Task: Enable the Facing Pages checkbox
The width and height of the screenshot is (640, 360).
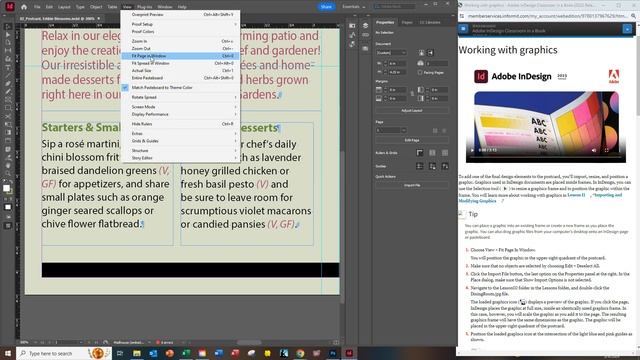Action: [x=420, y=72]
